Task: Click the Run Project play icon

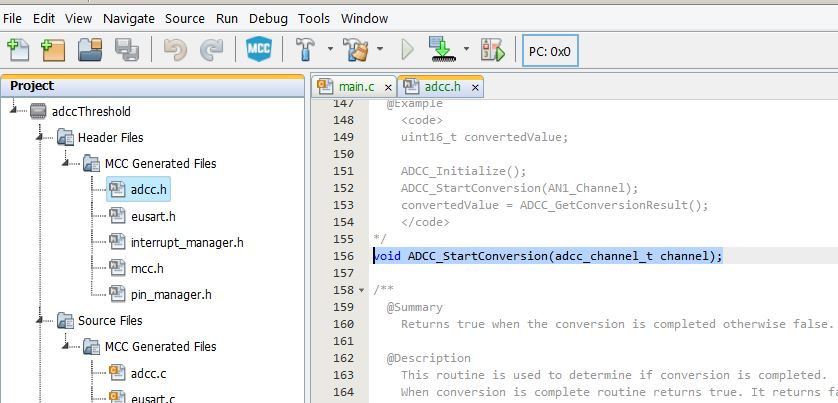Action: coord(407,49)
